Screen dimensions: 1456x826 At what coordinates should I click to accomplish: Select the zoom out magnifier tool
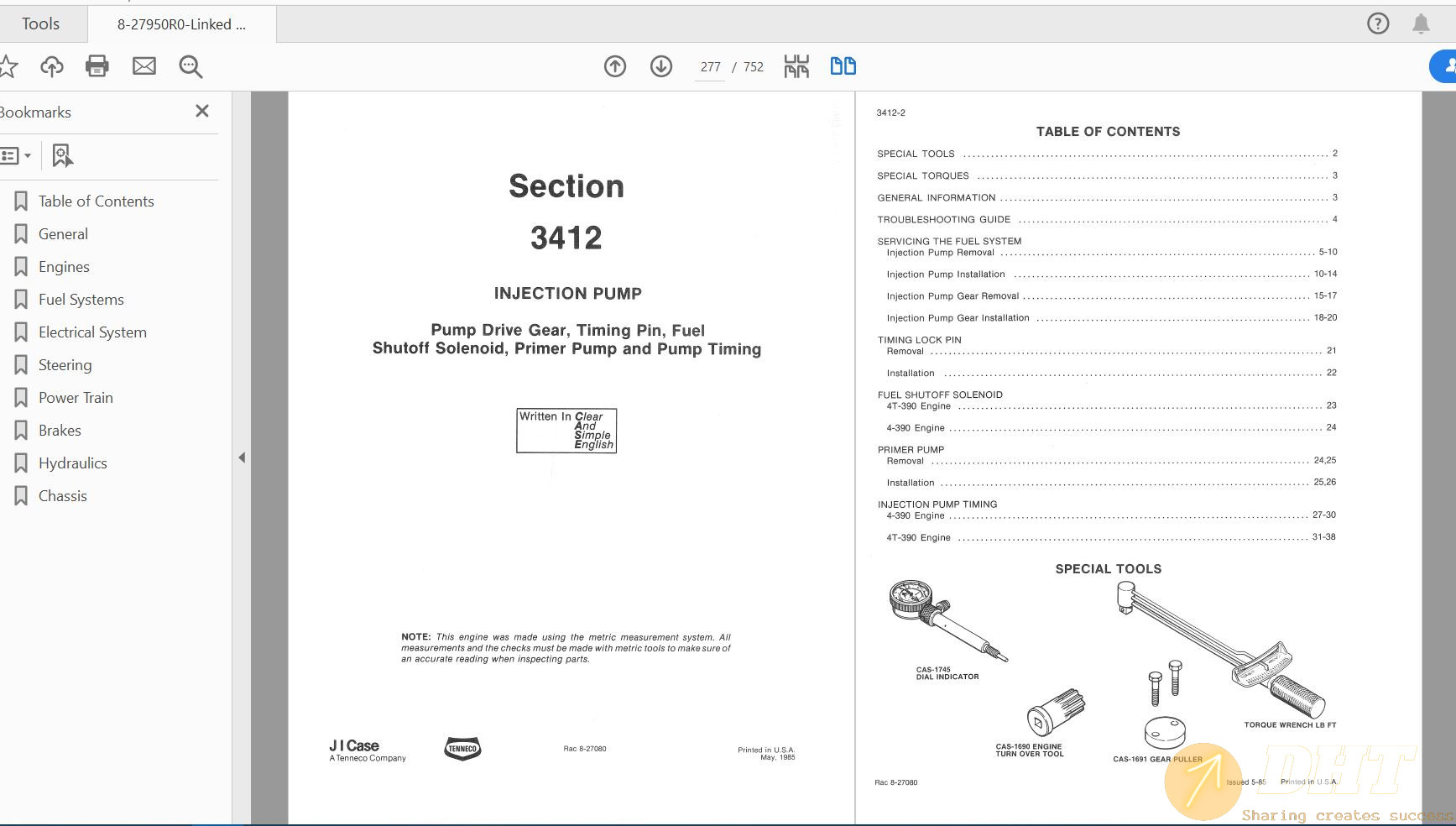click(x=190, y=66)
